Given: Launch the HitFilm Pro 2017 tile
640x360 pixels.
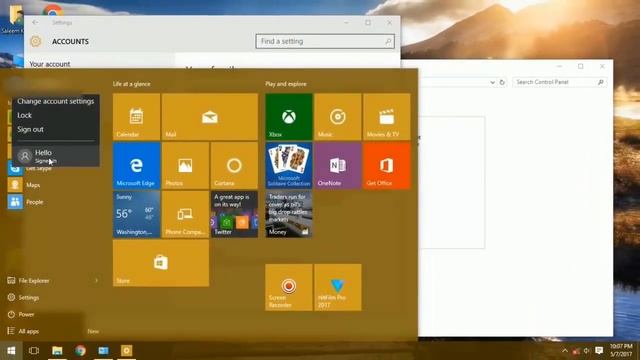Looking at the screenshot, I should point(338,287).
